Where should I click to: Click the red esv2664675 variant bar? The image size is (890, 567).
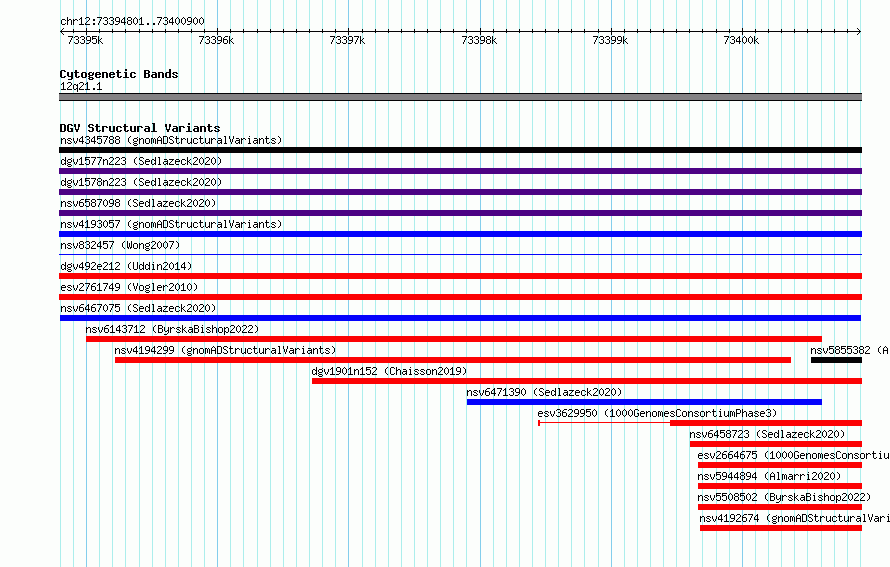[x=780, y=465]
